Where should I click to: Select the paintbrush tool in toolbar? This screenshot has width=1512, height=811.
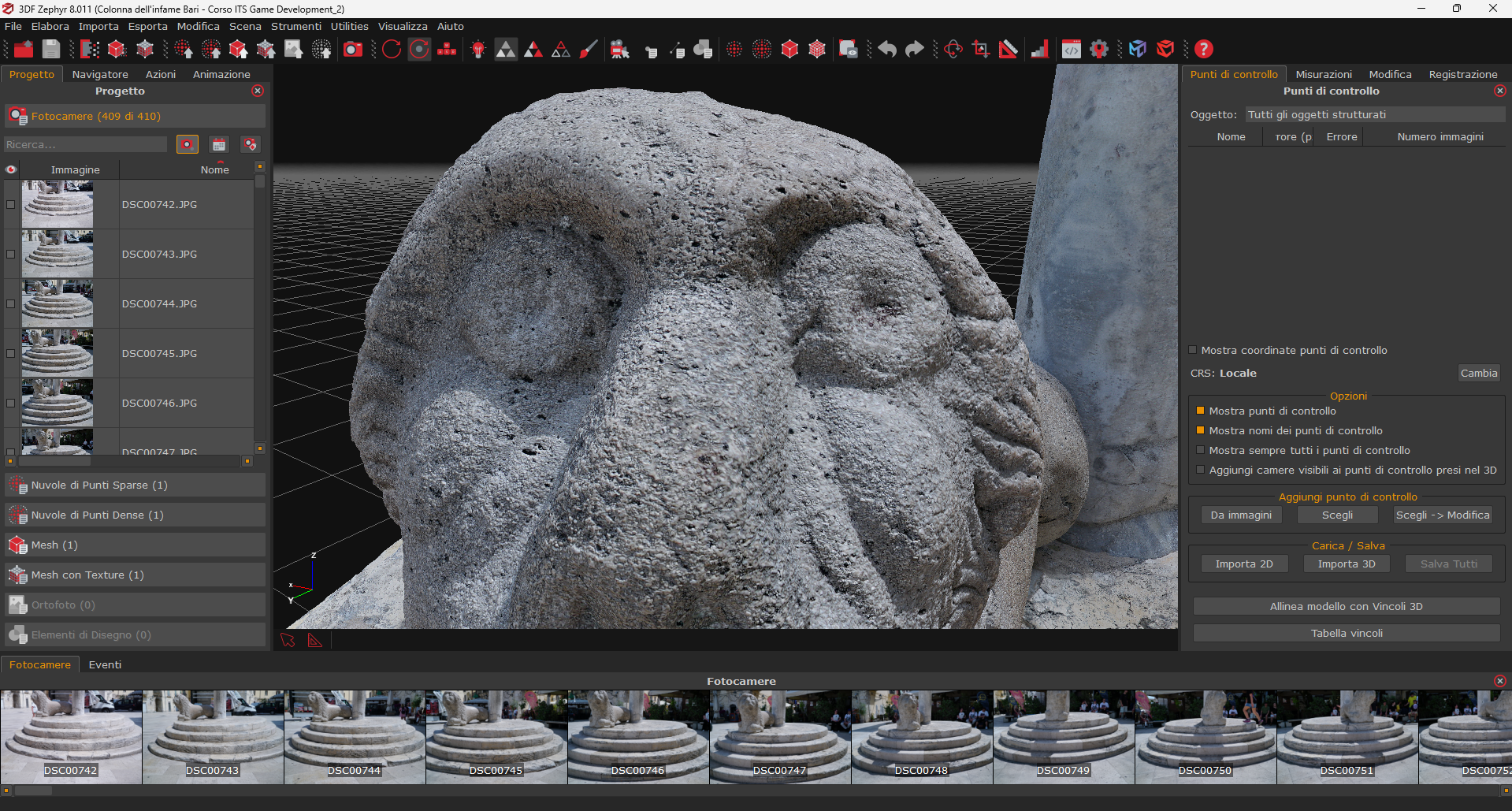tap(588, 50)
